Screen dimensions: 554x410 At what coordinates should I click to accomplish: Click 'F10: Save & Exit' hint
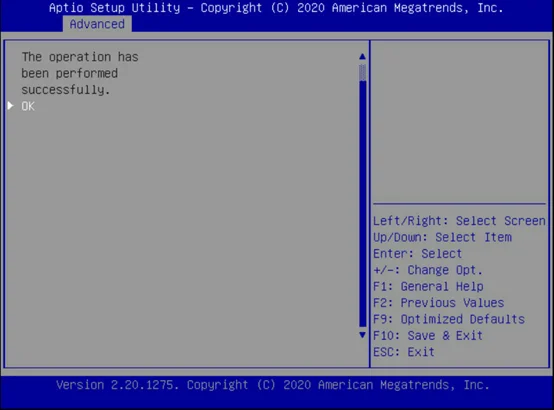[428, 335]
